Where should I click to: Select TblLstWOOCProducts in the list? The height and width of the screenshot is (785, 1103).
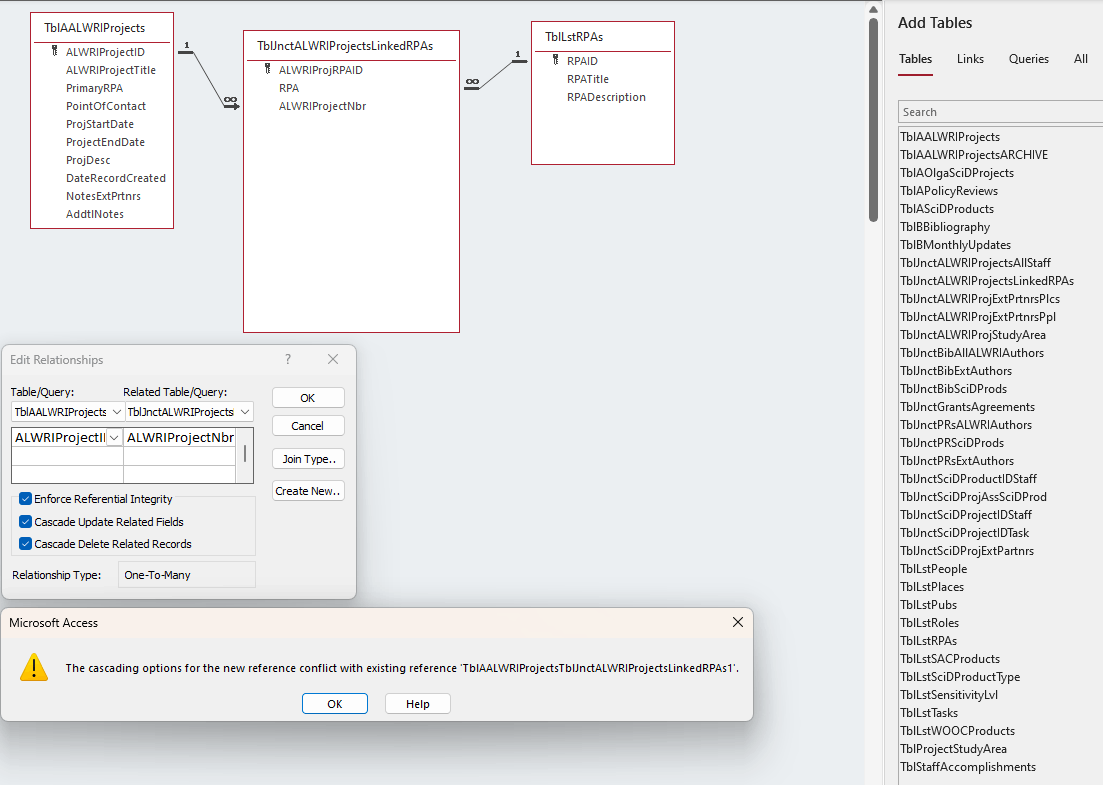click(x=957, y=731)
